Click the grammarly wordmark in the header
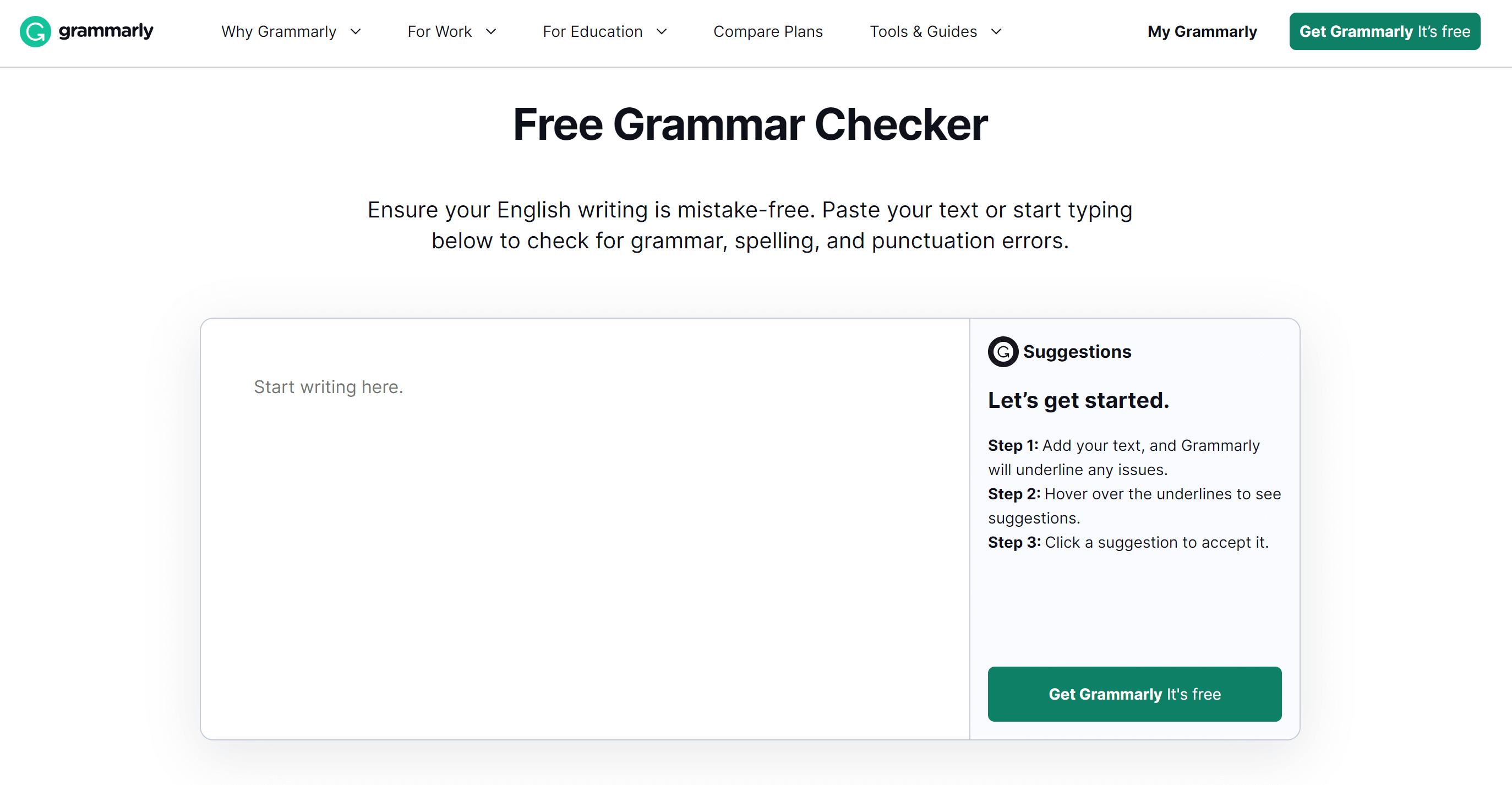 (x=106, y=30)
